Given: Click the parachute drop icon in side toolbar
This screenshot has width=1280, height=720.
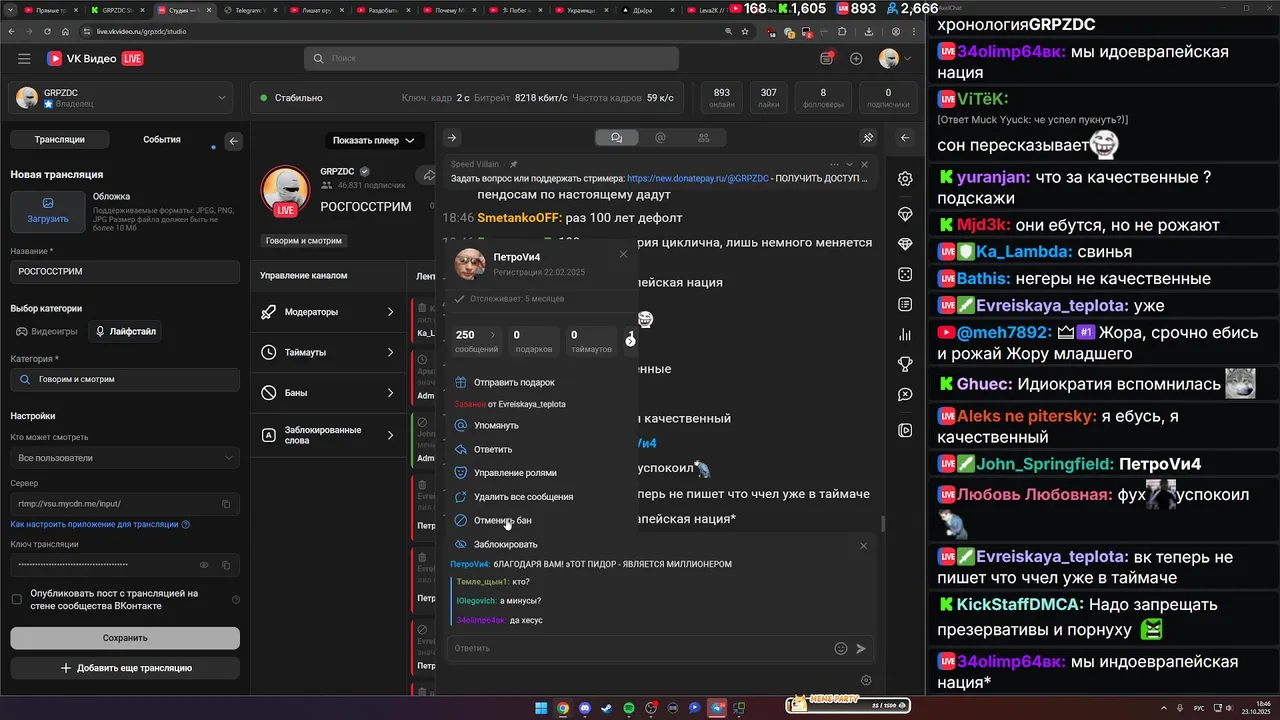Looking at the screenshot, I should click(x=905, y=215).
